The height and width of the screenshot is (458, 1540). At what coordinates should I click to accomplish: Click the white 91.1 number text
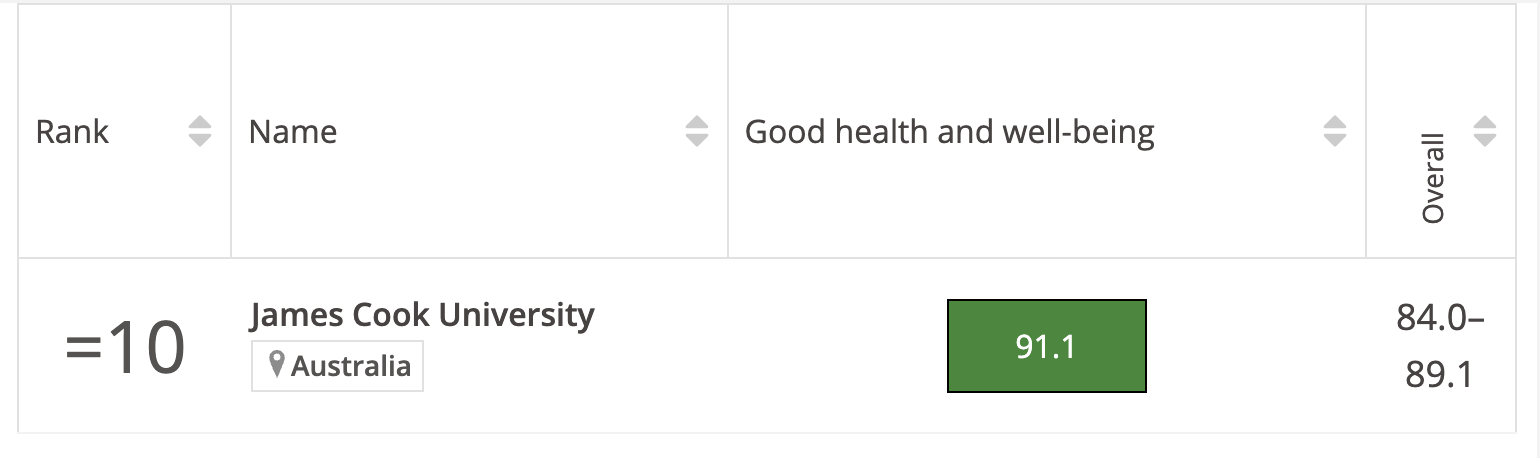pos(1045,346)
